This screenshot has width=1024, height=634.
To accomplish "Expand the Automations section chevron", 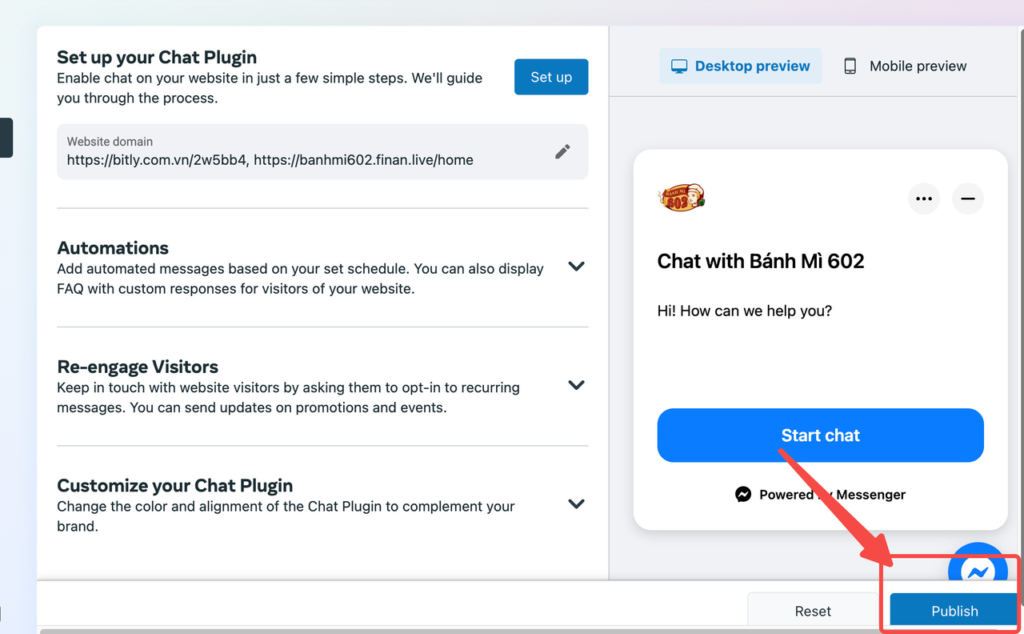I will coord(576,266).
